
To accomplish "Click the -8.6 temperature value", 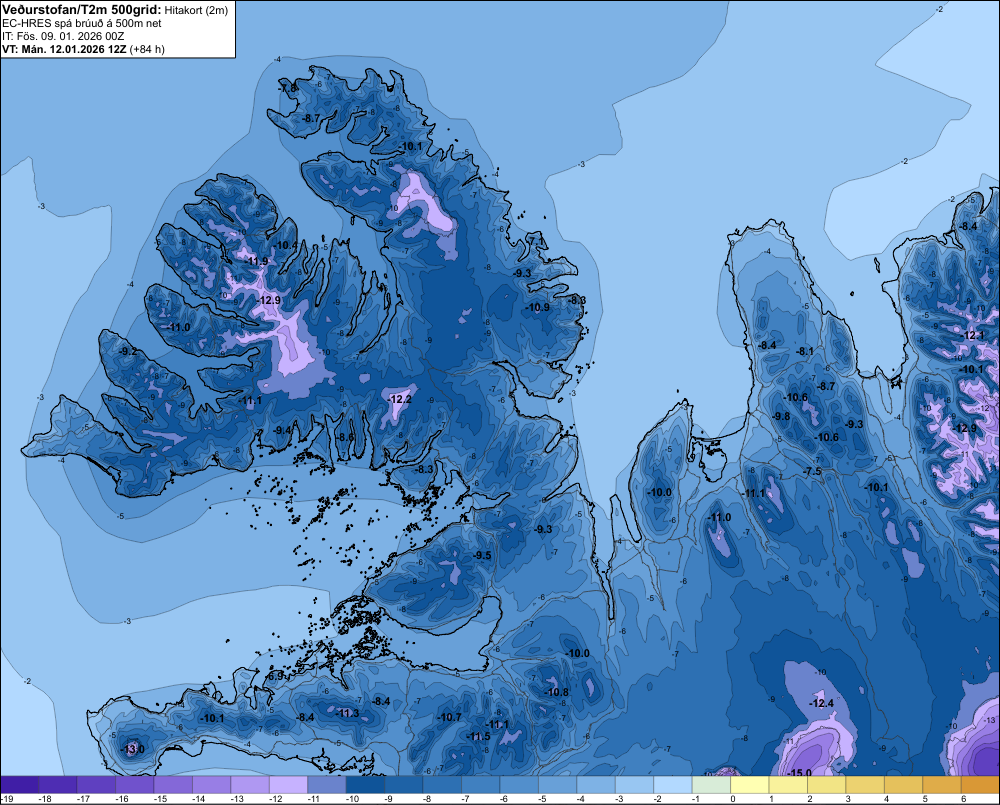I will 345,437.
